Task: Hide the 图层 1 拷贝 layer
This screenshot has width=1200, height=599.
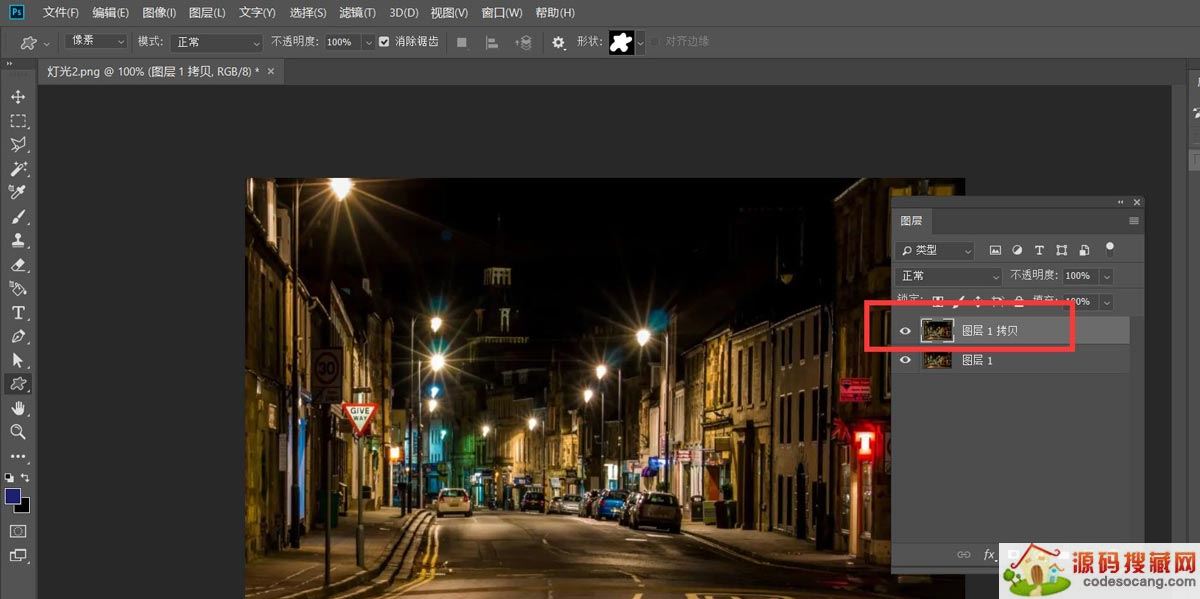Action: [x=906, y=331]
